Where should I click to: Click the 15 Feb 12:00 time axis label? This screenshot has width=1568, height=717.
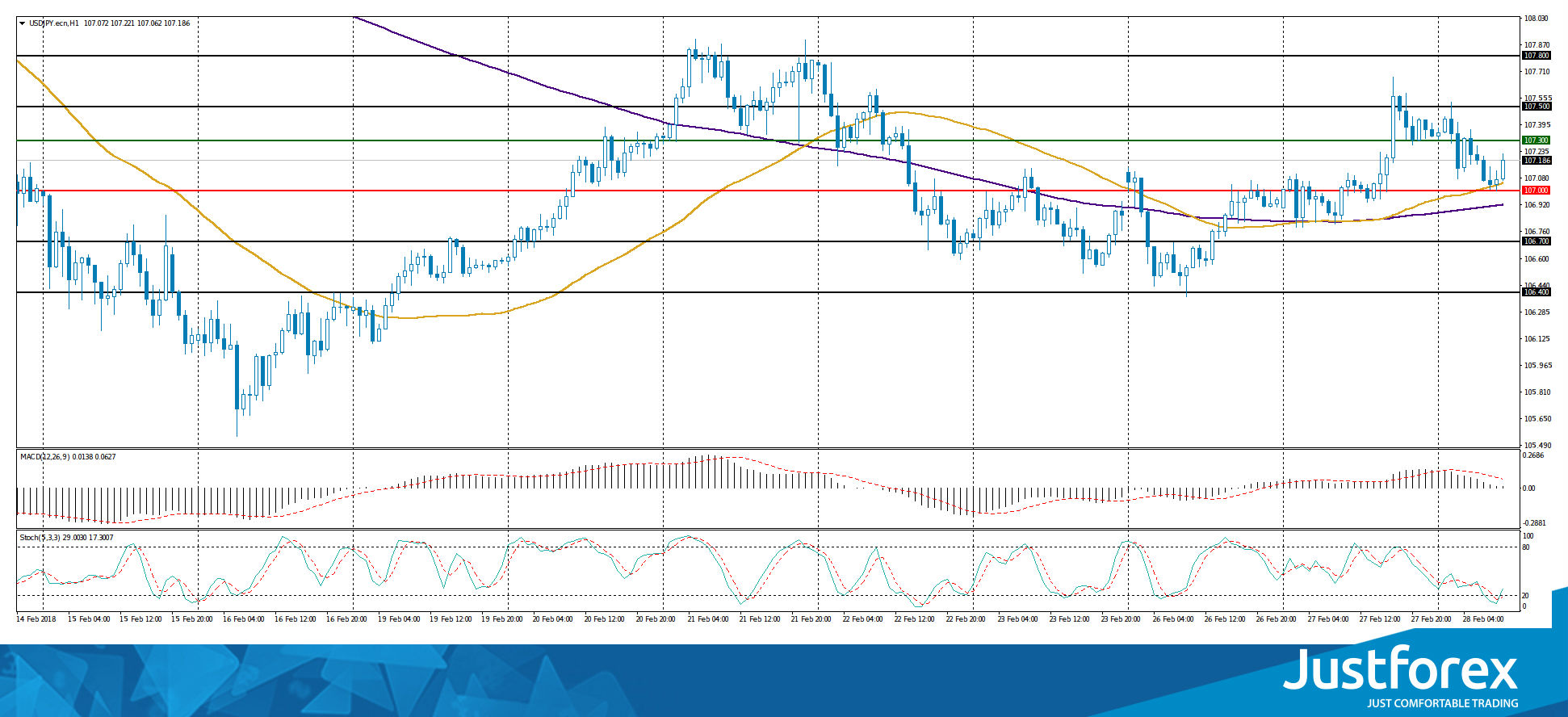142,619
